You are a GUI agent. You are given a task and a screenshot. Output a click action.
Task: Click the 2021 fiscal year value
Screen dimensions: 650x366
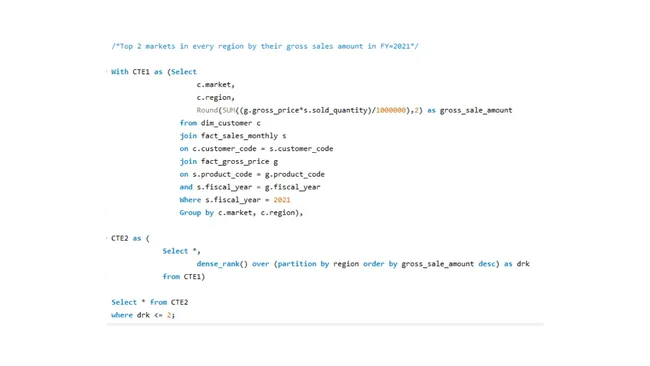(282, 200)
